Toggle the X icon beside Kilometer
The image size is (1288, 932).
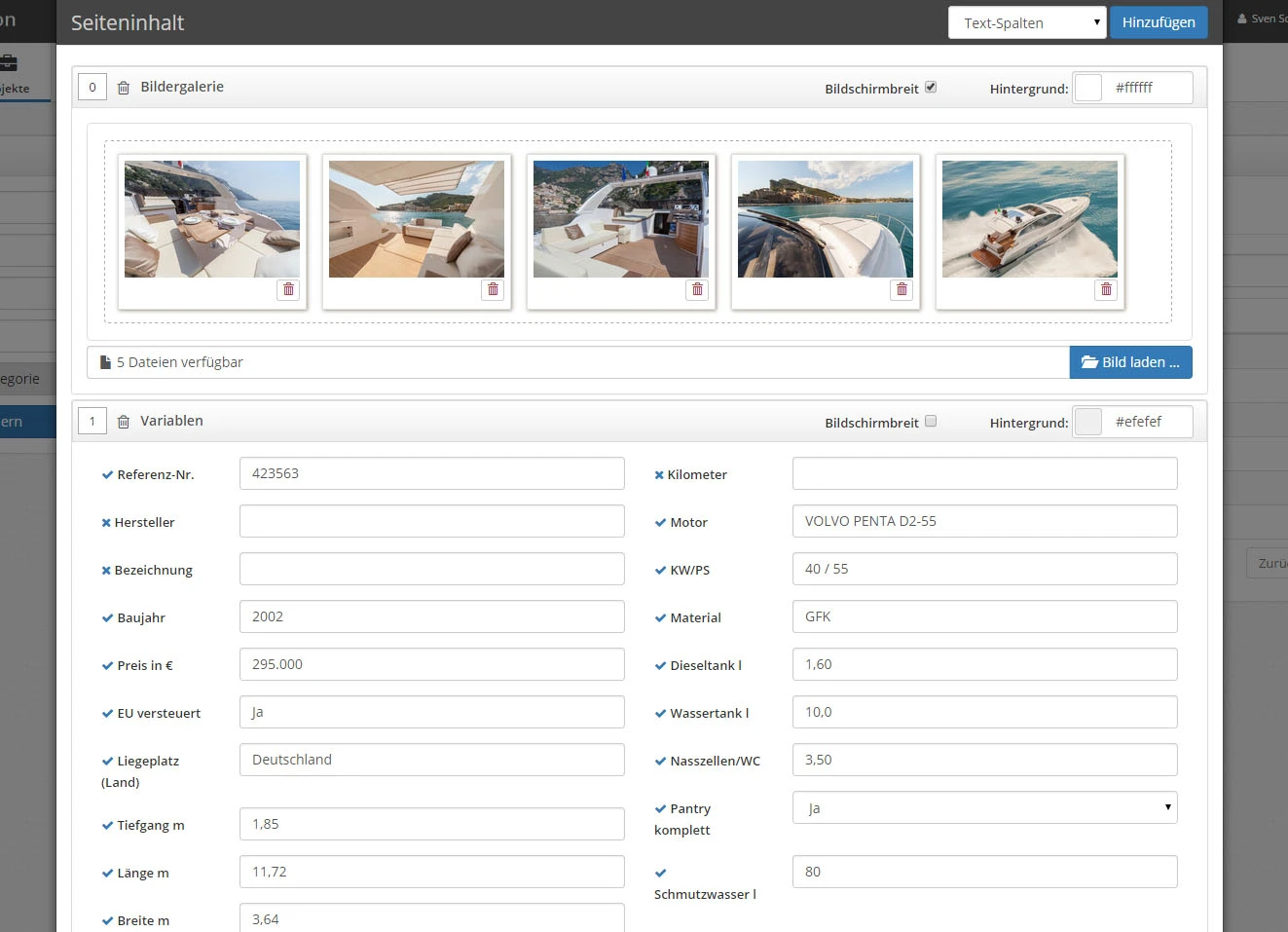[x=659, y=475]
